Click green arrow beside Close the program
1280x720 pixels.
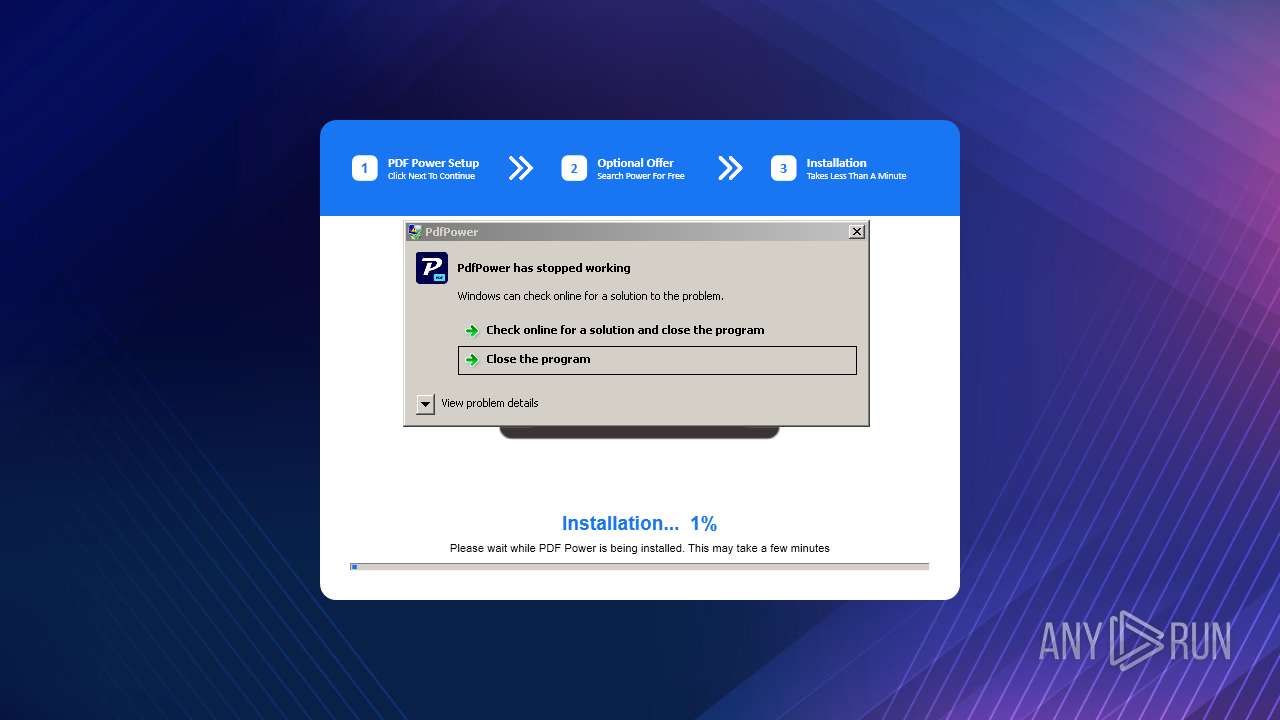(472, 359)
